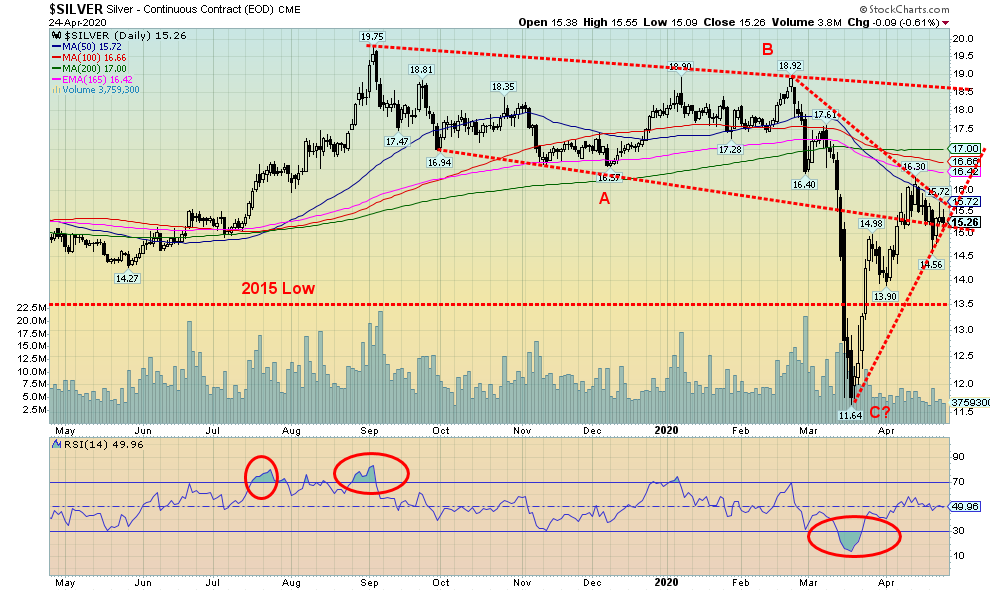Click the red C? wave label
The height and width of the screenshot is (591, 990).
pos(880,411)
